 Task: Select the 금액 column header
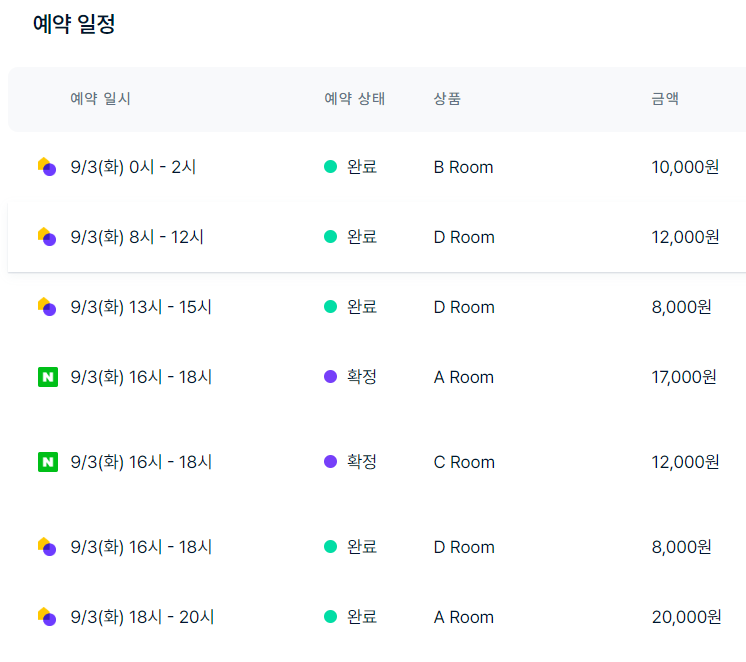pyautogui.click(x=665, y=99)
